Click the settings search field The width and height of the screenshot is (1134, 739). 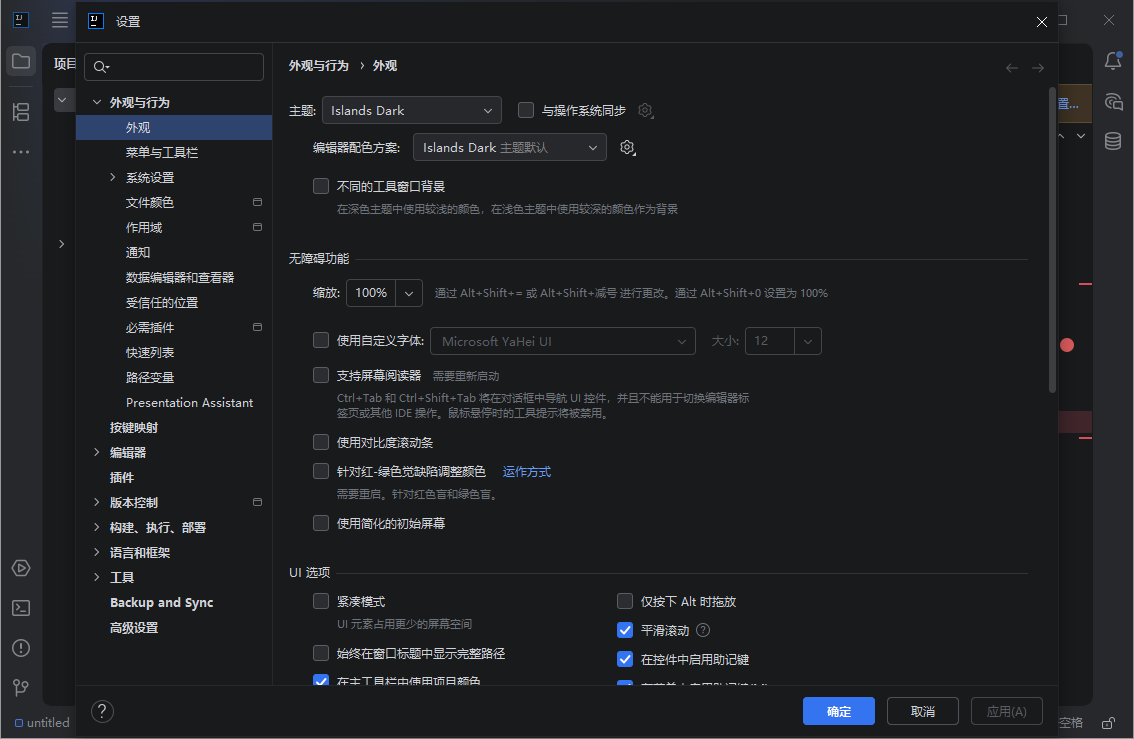[x=174, y=66]
